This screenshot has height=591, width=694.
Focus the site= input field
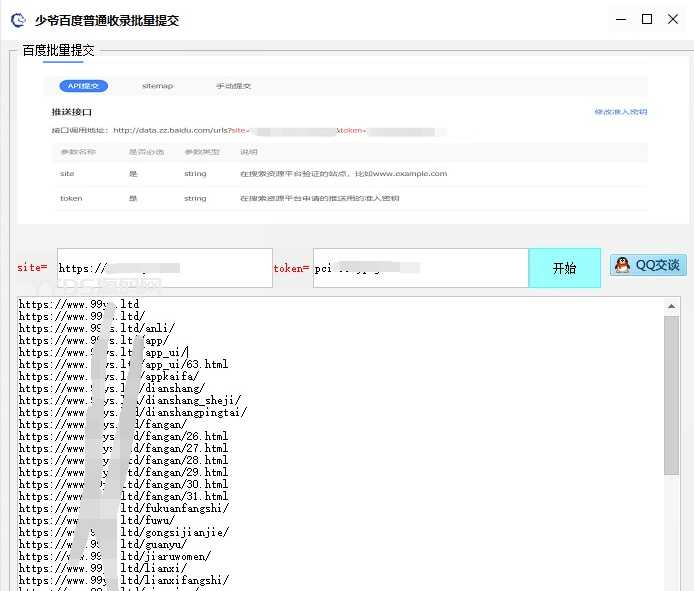pos(164,268)
